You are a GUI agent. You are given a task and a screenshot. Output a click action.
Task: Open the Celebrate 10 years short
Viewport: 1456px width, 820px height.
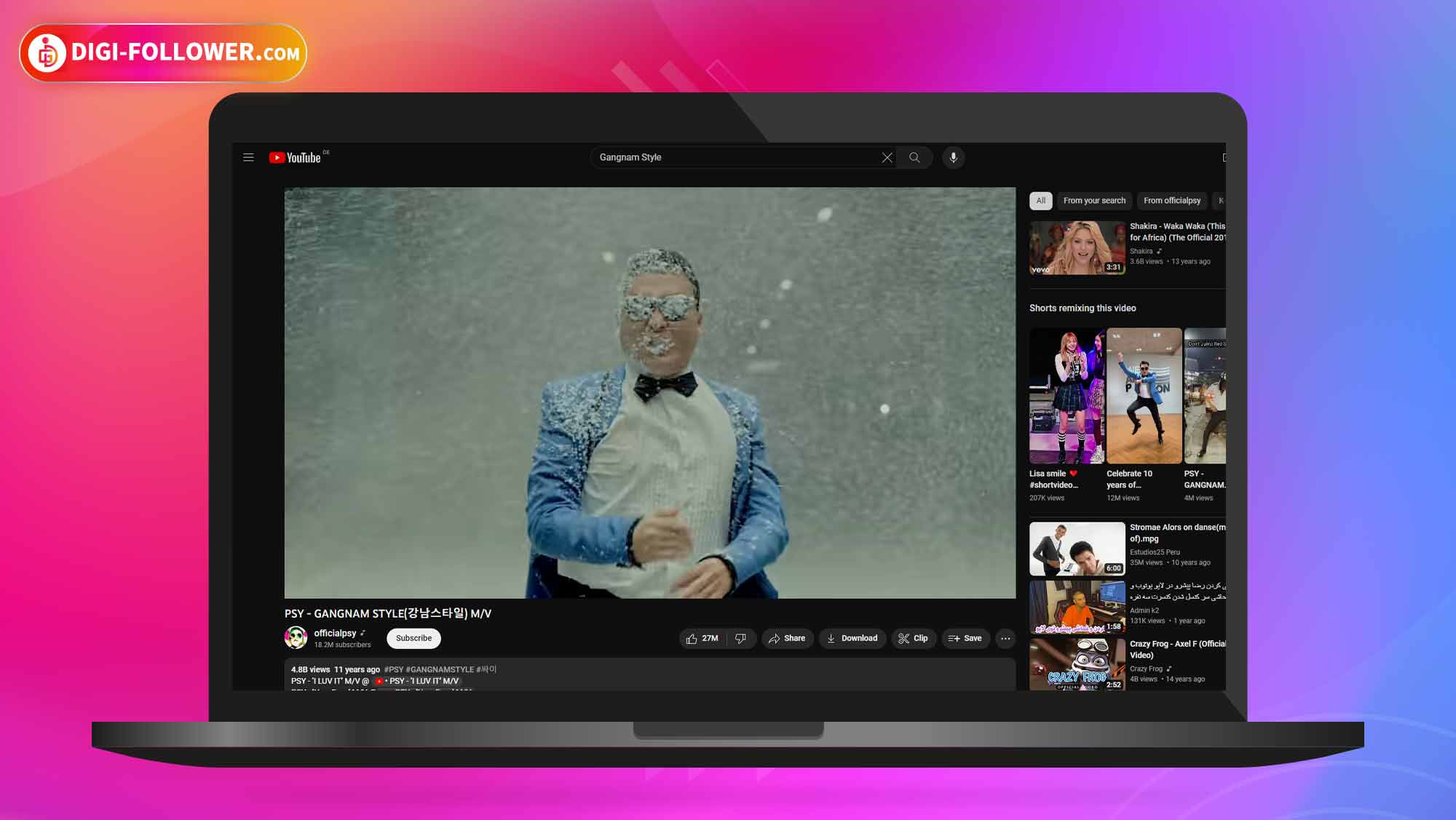1144,396
